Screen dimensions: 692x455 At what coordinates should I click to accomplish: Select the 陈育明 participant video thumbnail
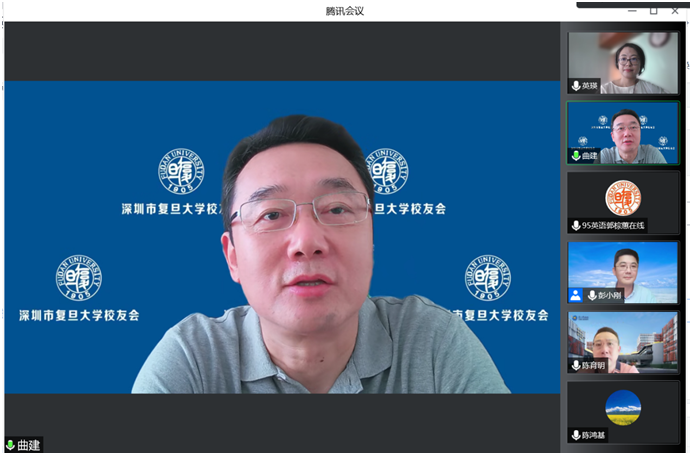(x=623, y=342)
